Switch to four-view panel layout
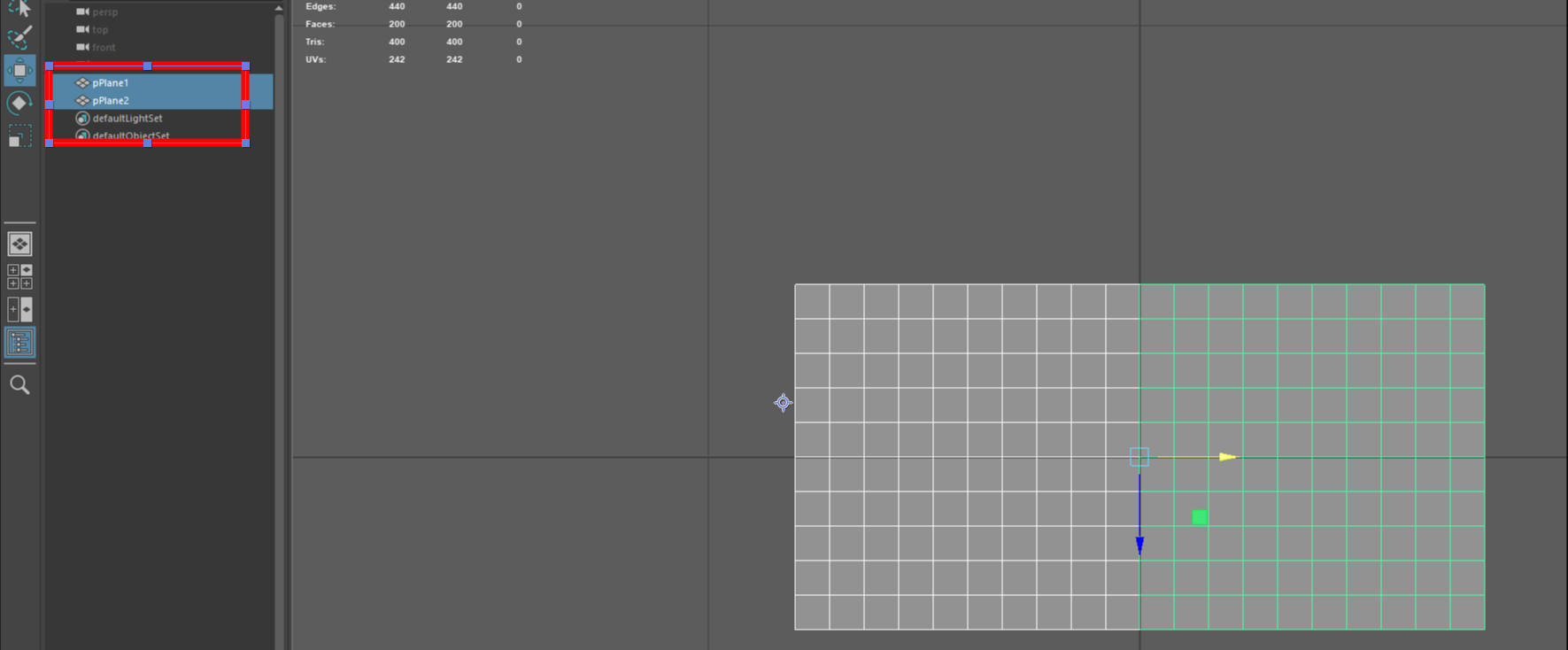This screenshot has height=650, width=1568. 19,276
